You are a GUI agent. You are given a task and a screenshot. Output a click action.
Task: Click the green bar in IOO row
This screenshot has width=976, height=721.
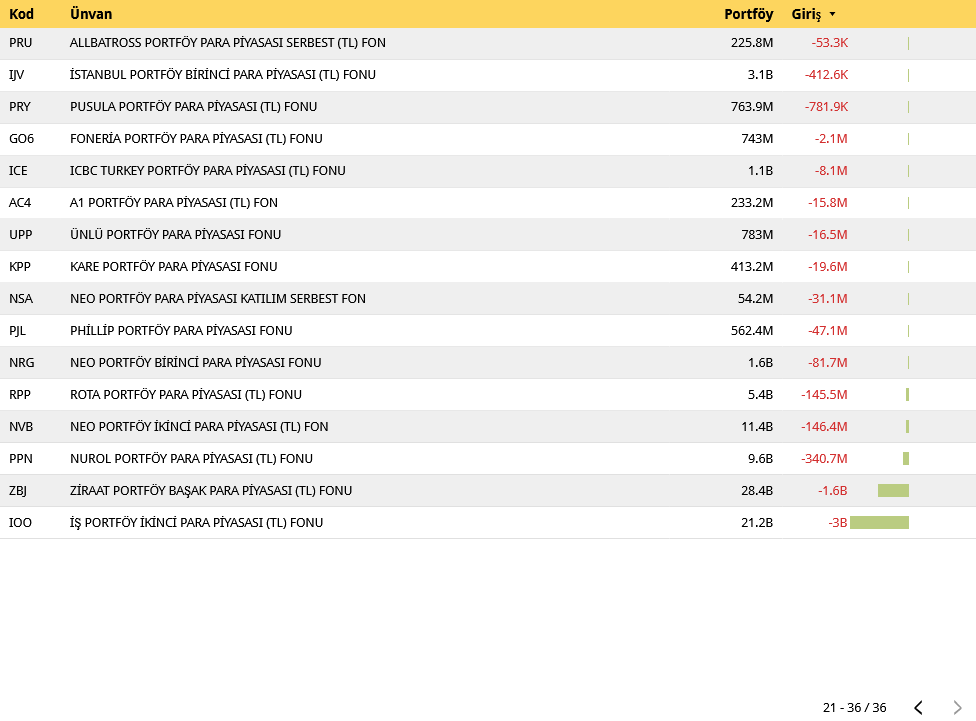pos(880,522)
